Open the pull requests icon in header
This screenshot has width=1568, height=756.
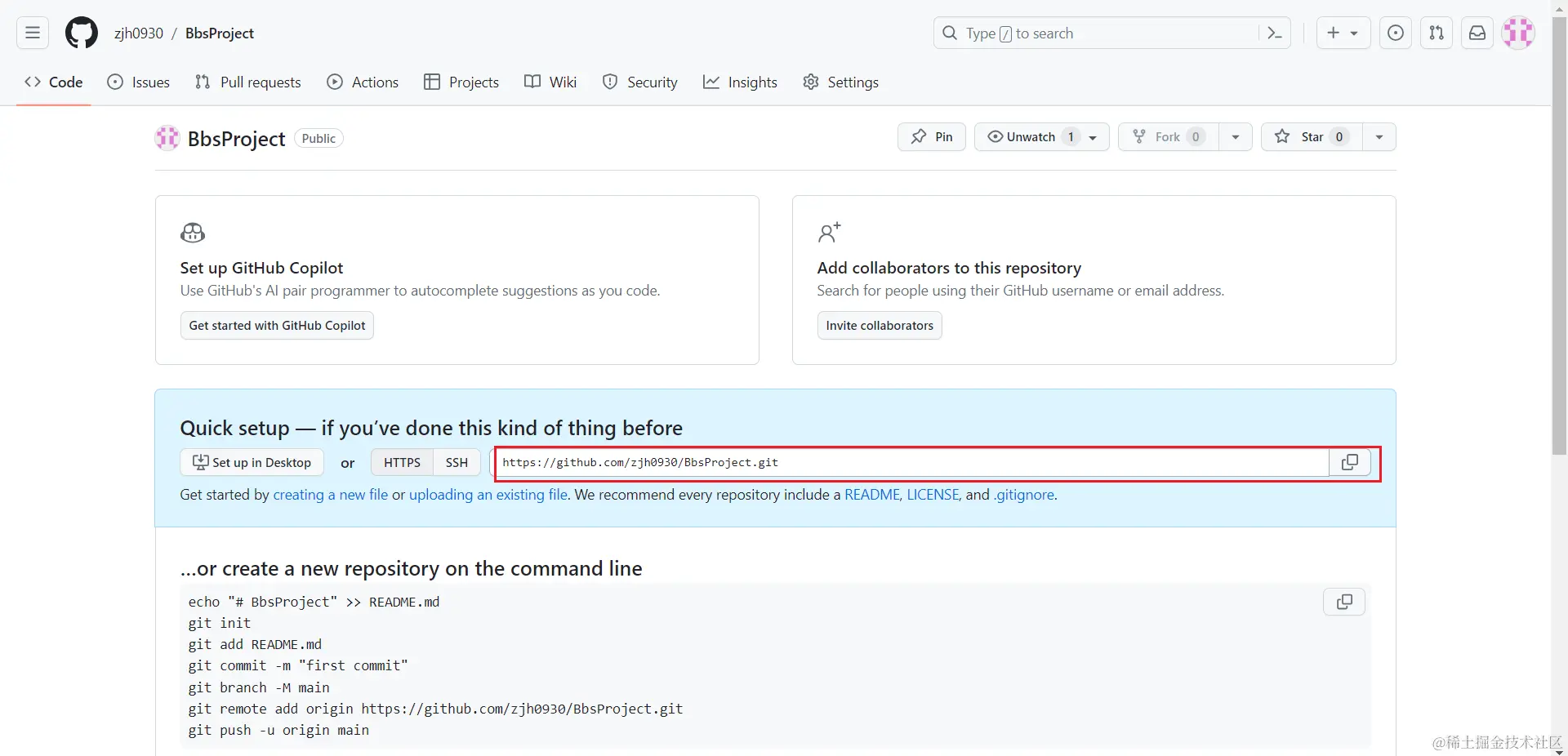(x=1437, y=33)
